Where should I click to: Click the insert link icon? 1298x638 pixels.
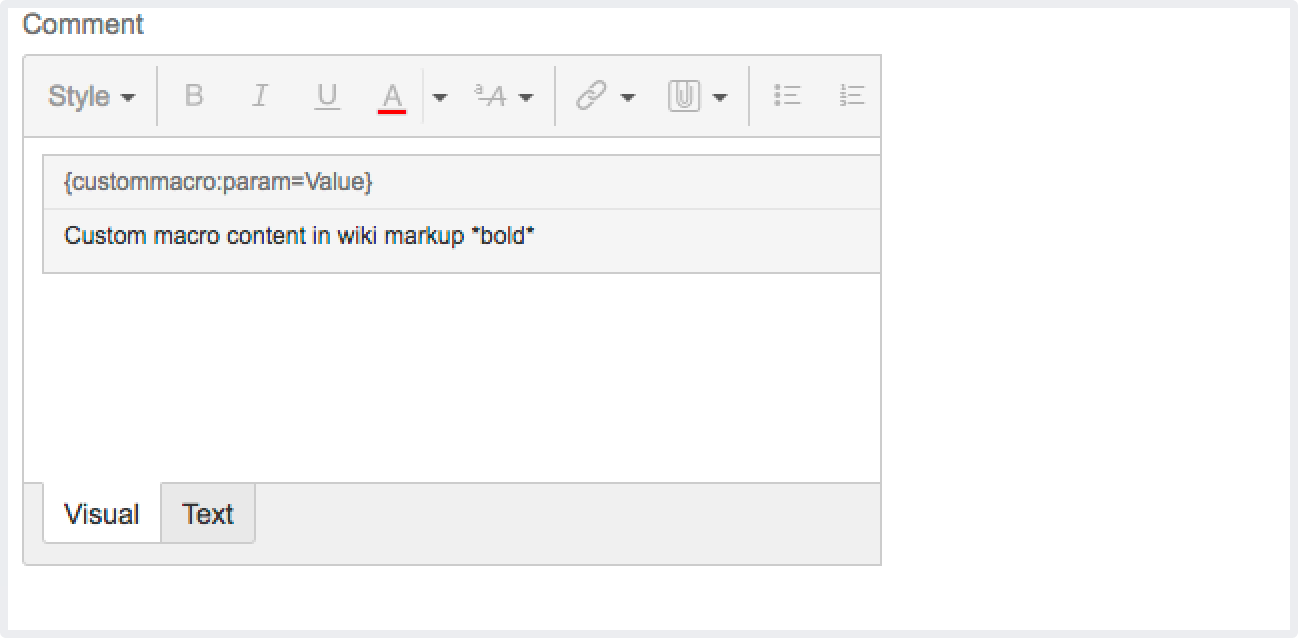(x=592, y=96)
